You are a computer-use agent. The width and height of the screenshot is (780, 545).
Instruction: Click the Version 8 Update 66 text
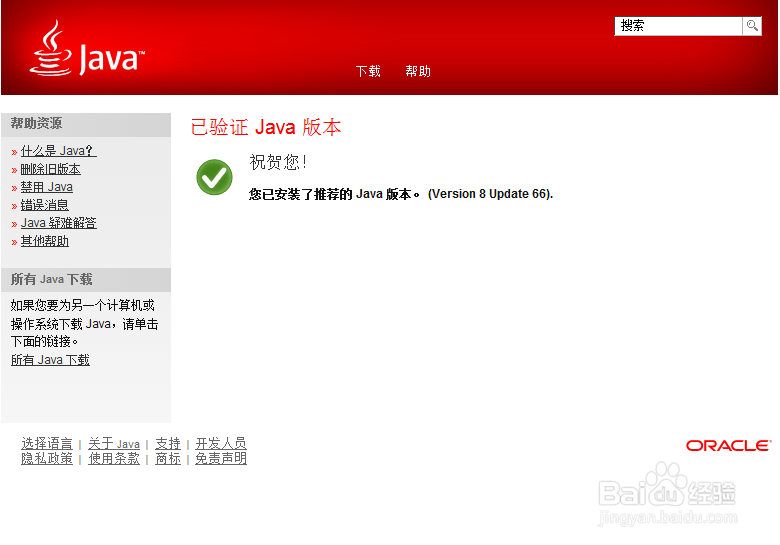pos(490,194)
